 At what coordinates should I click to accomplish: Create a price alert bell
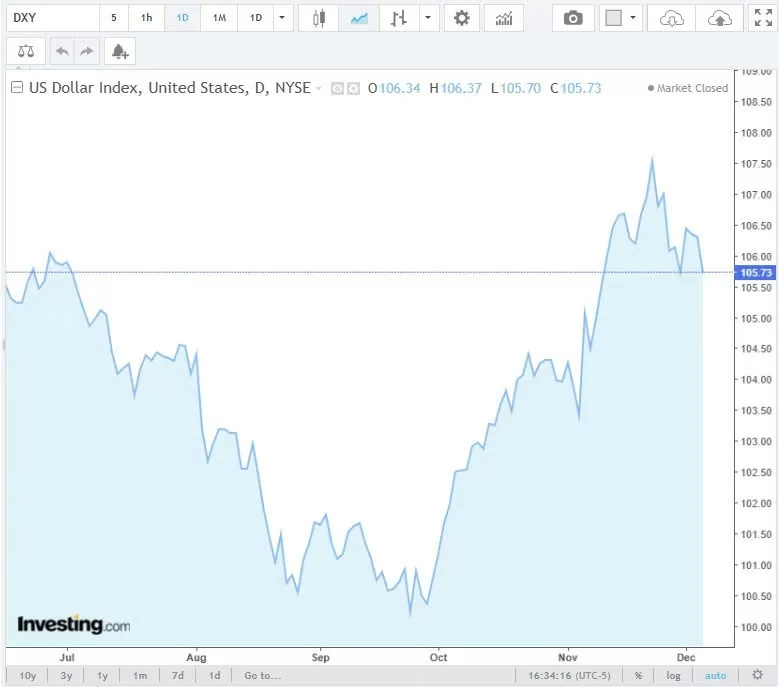(120, 51)
